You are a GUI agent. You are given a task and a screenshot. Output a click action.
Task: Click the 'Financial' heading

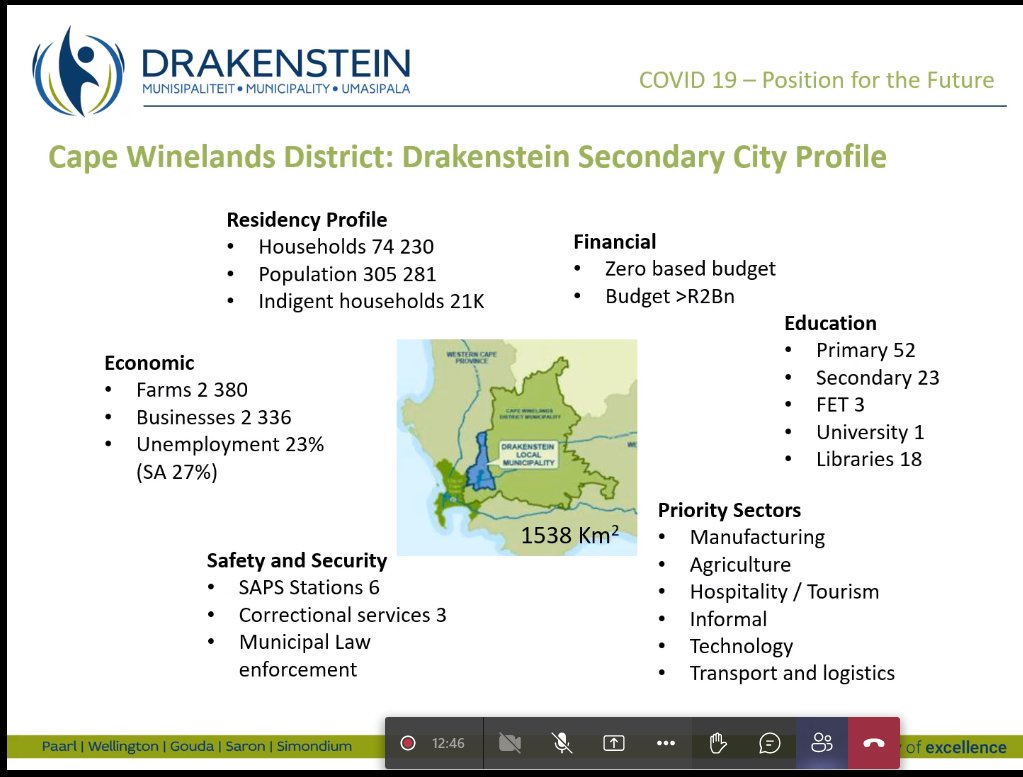[615, 242]
